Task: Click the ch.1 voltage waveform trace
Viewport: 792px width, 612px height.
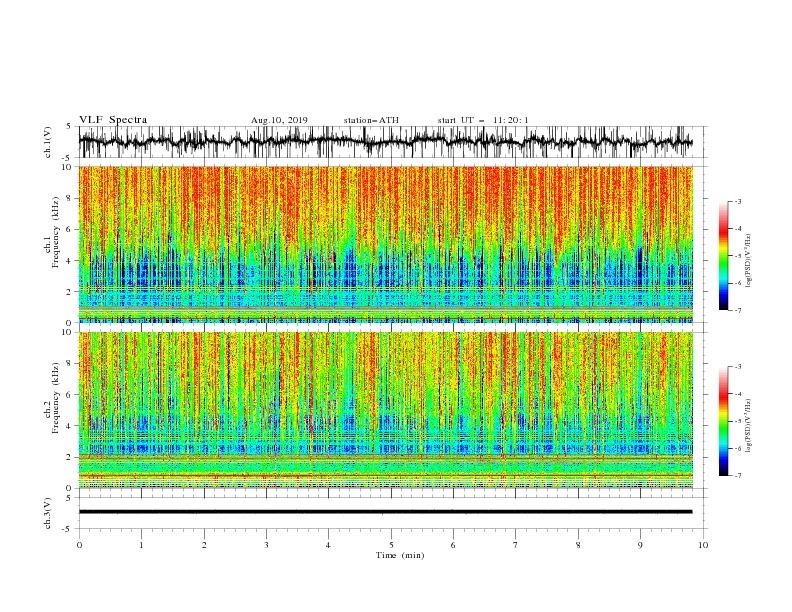Action: pos(385,142)
